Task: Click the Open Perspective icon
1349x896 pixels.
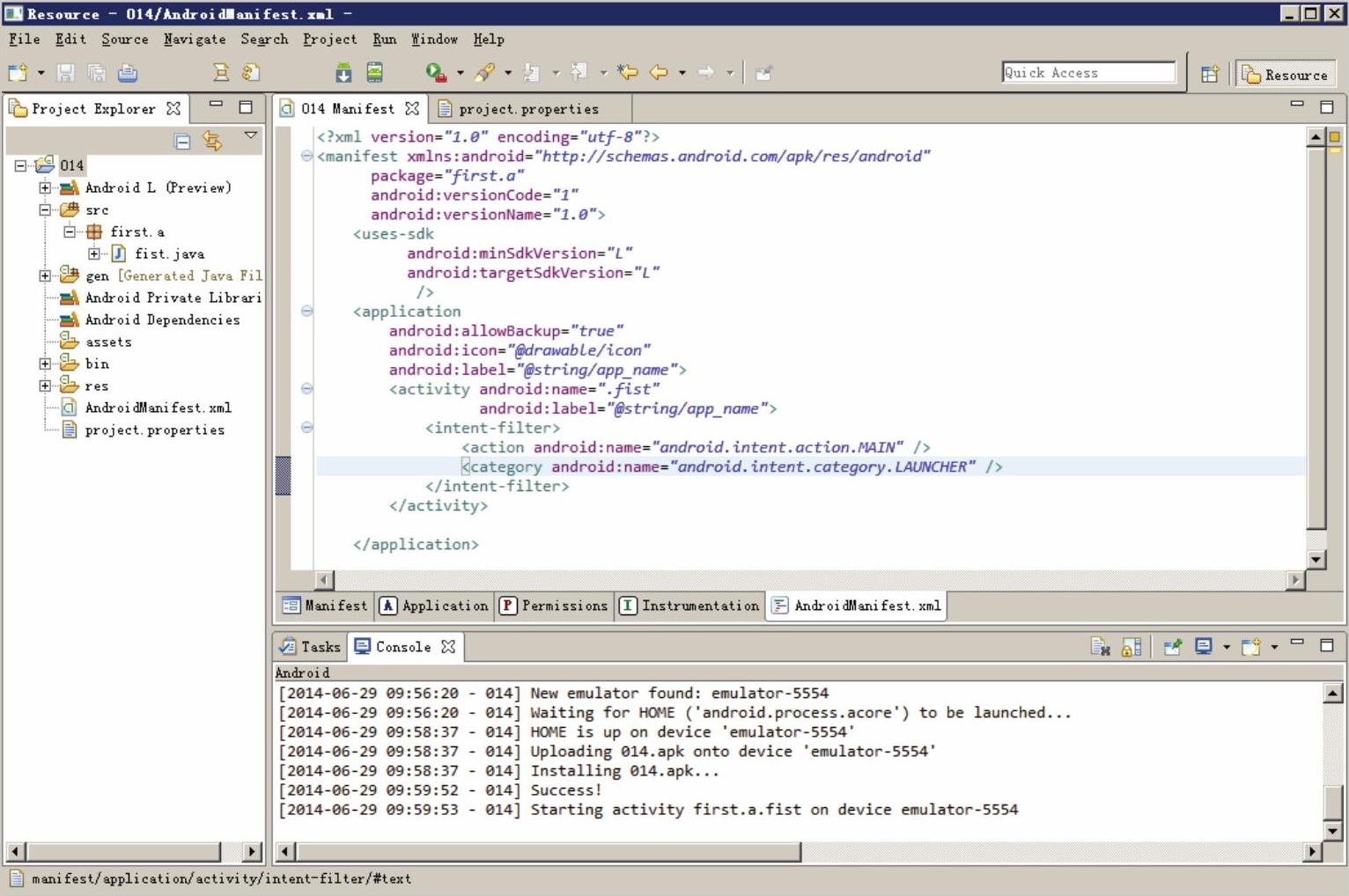Action: click(1210, 74)
